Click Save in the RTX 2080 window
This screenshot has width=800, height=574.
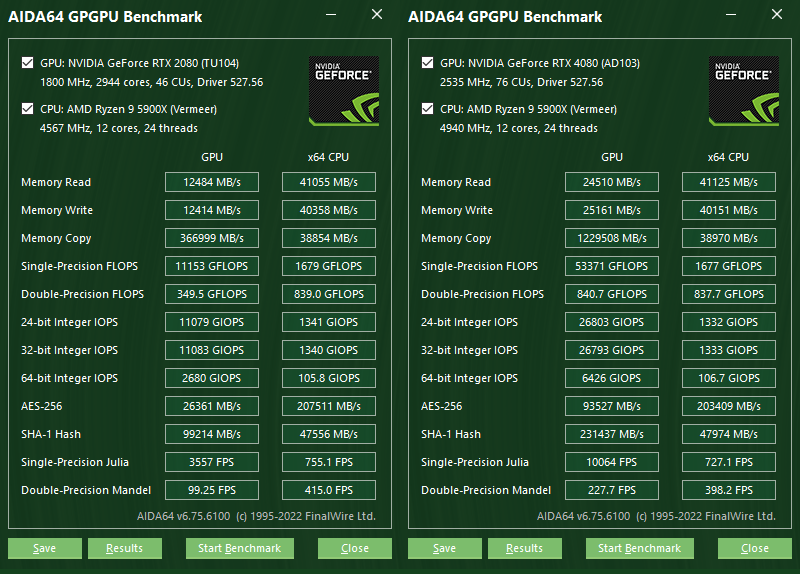pos(45,548)
